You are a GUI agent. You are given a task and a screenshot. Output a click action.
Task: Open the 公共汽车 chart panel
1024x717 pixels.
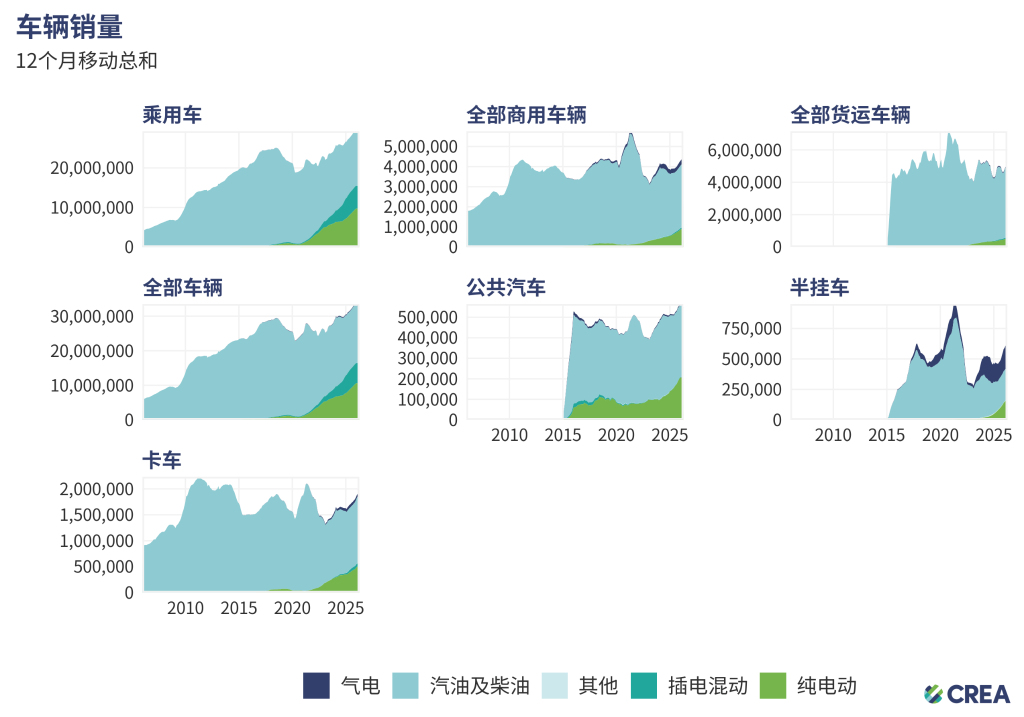coord(575,362)
